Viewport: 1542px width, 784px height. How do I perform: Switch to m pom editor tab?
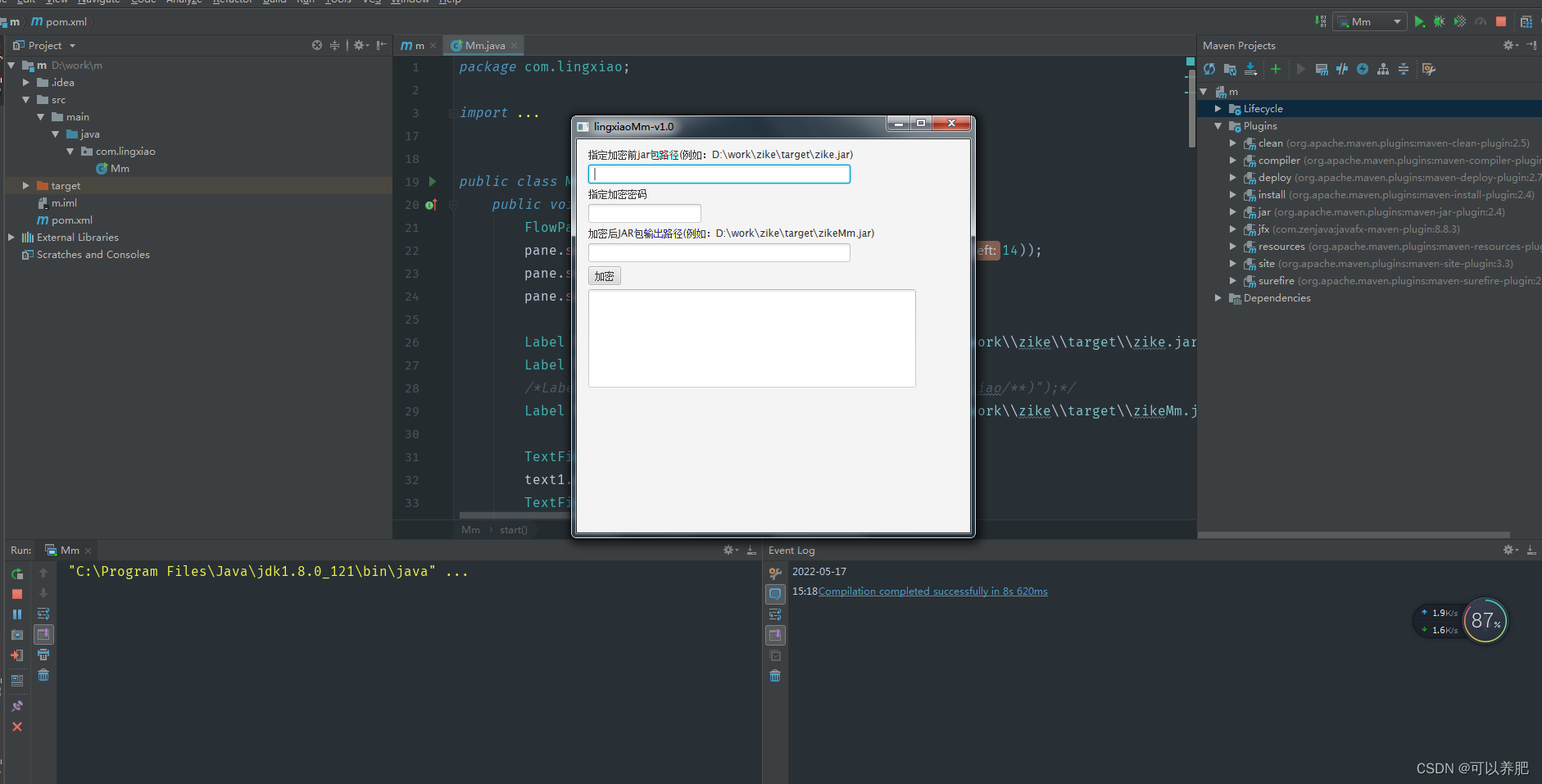[418, 45]
